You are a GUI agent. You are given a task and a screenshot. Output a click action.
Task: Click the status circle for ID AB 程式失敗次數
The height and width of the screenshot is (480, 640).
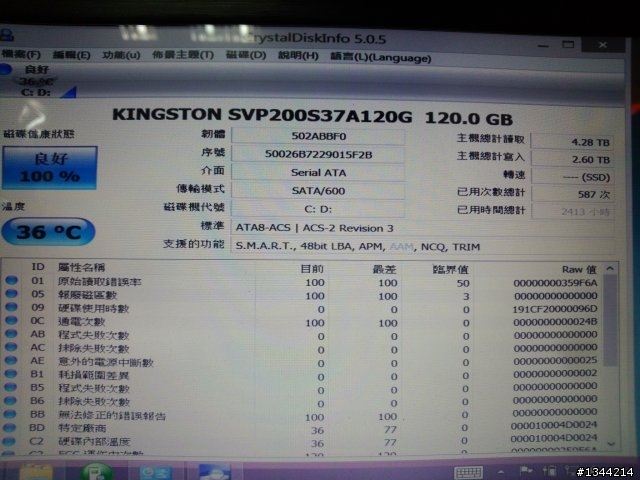pos(11,333)
